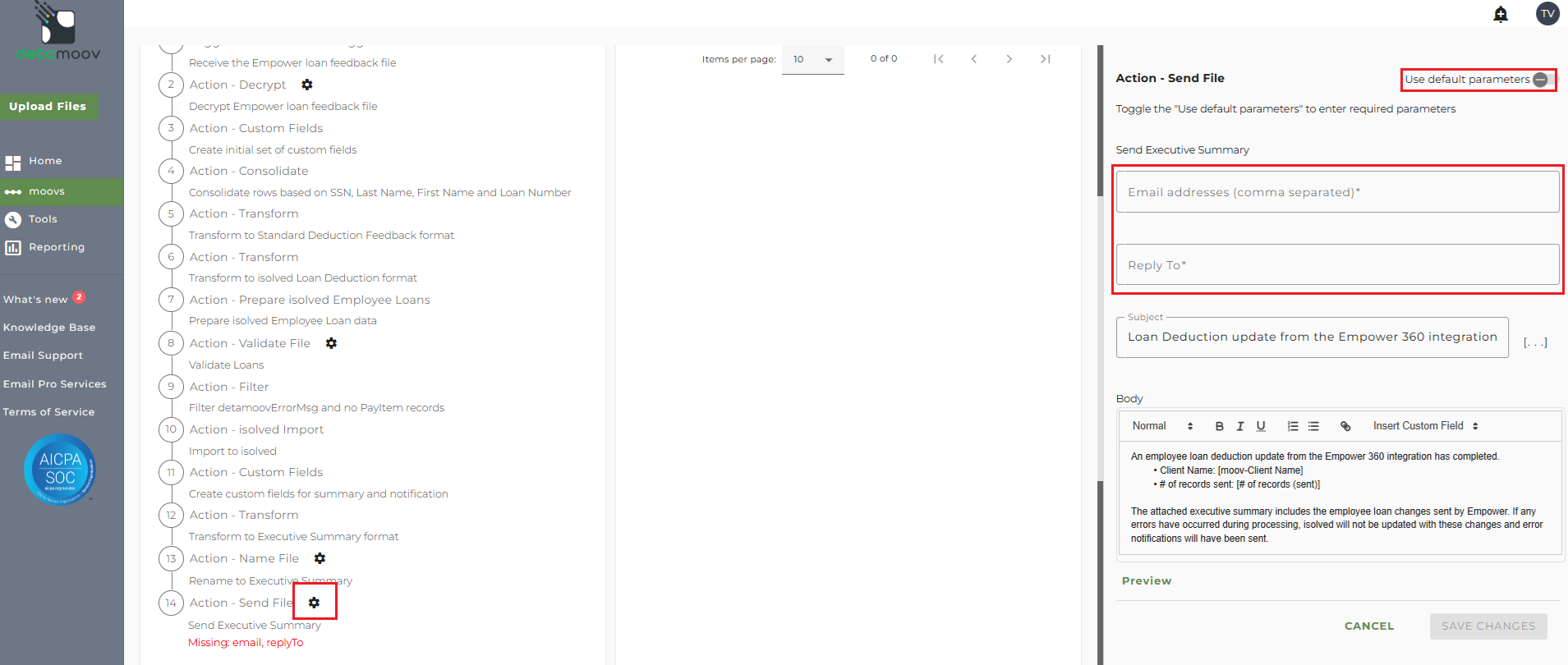The width and height of the screenshot is (1568, 665).
Task: Click in the Body text editor area
Action: click(1340, 499)
